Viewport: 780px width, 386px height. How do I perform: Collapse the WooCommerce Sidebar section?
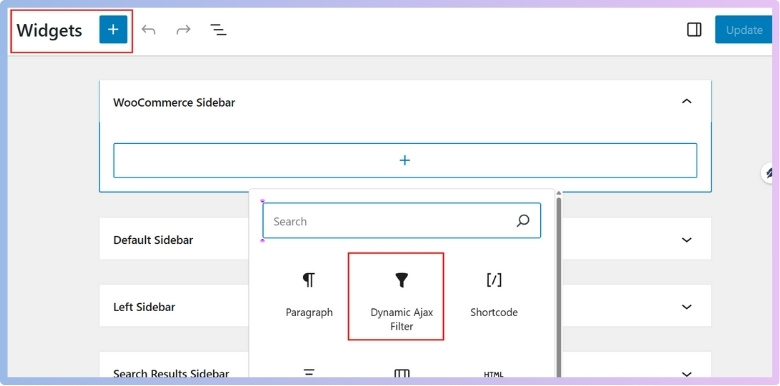(686, 101)
